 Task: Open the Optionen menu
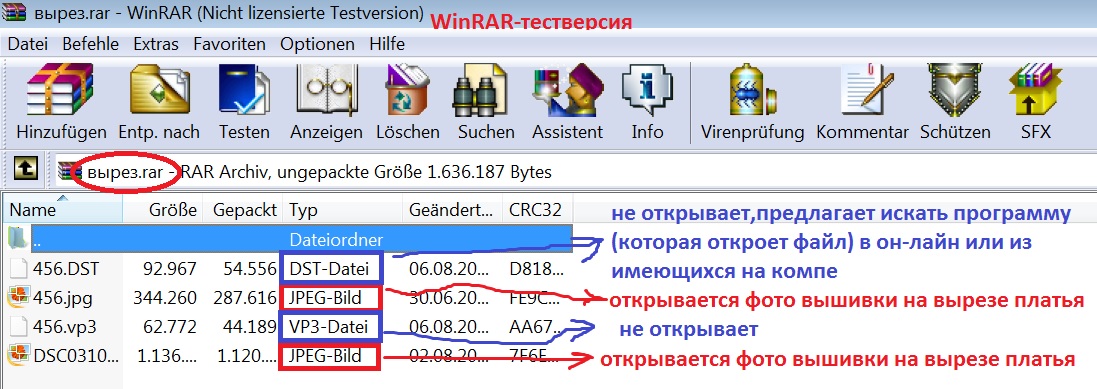[x=318, y=44]
